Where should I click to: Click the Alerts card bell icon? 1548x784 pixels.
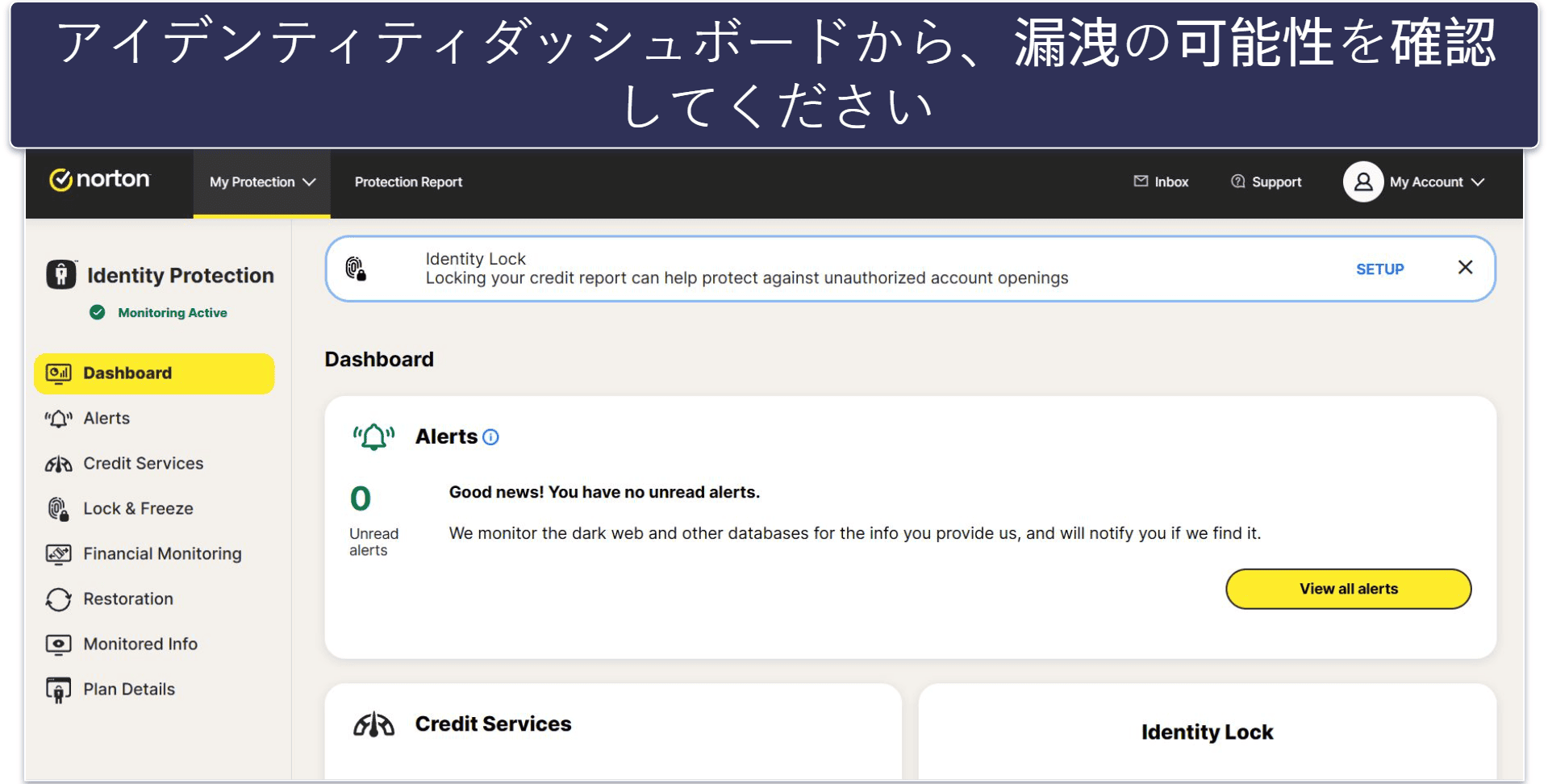(x=373, y=436)
